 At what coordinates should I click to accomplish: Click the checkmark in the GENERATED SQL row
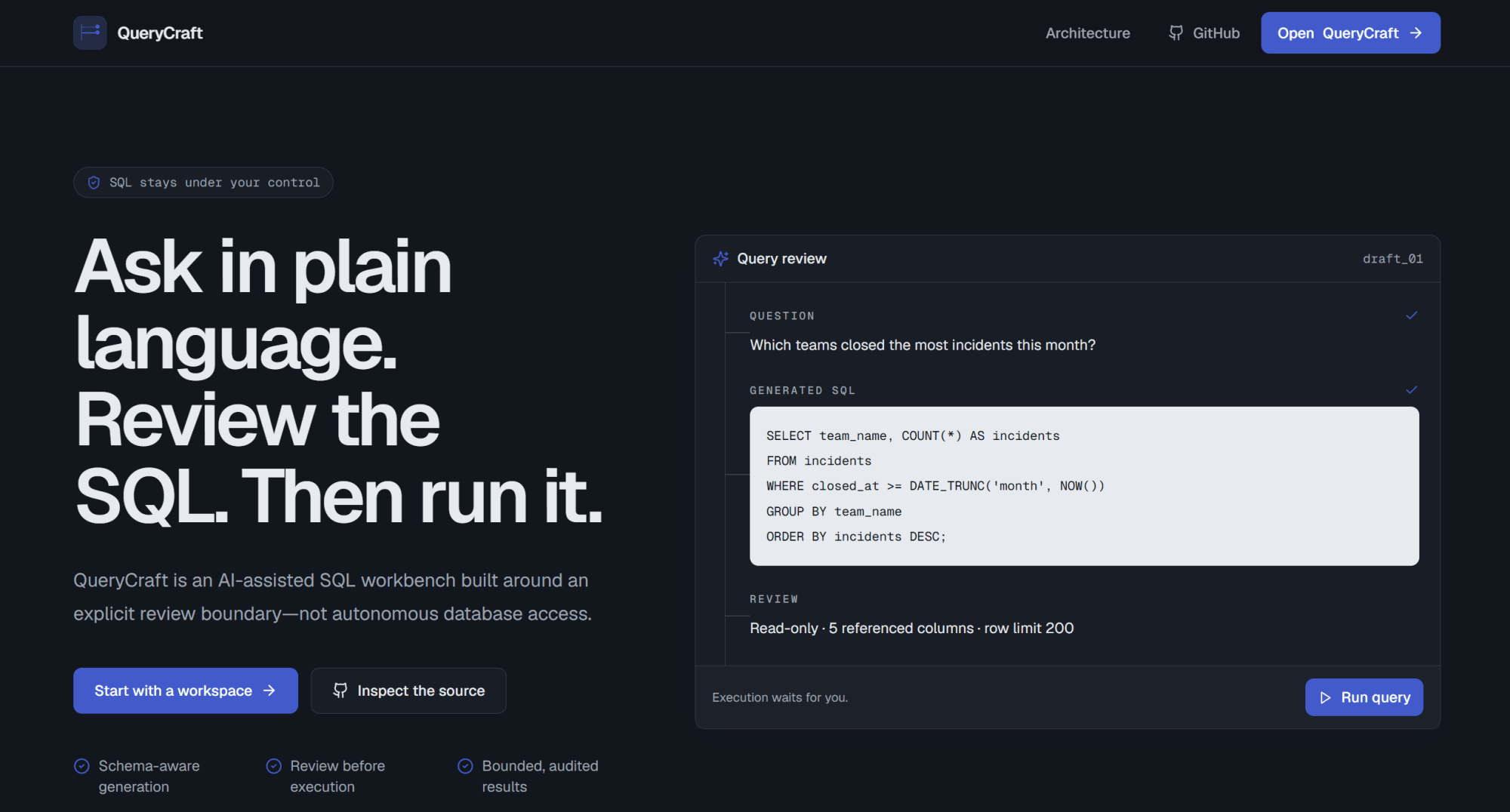[x=1412, y=390]
